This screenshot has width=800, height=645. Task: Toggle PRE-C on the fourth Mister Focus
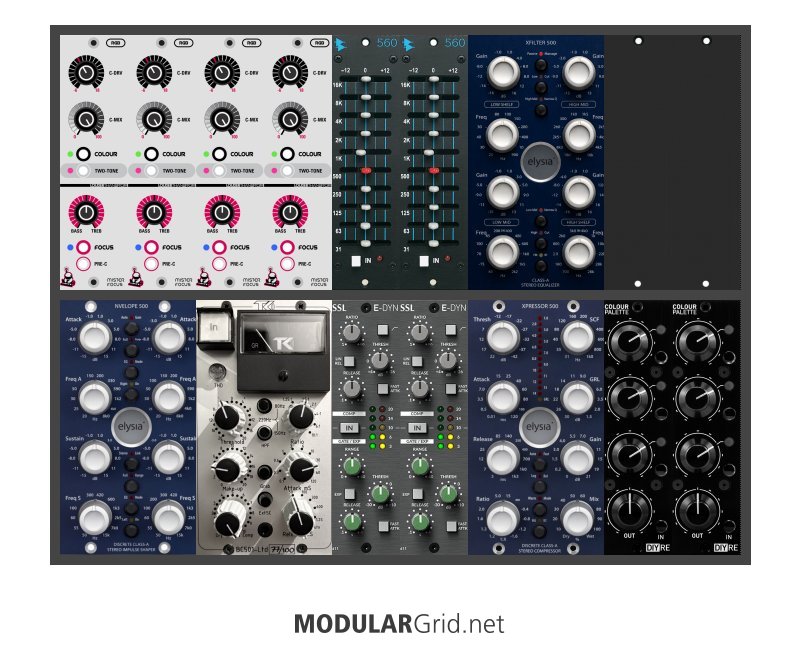287,264
